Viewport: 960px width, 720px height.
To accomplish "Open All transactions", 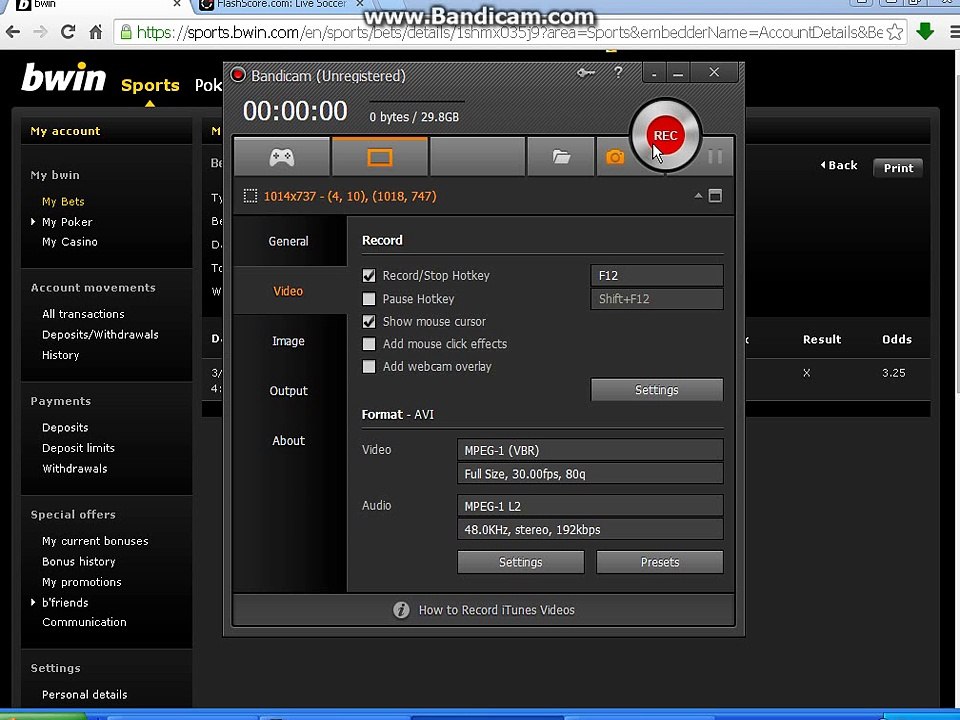I will [83, 314].
